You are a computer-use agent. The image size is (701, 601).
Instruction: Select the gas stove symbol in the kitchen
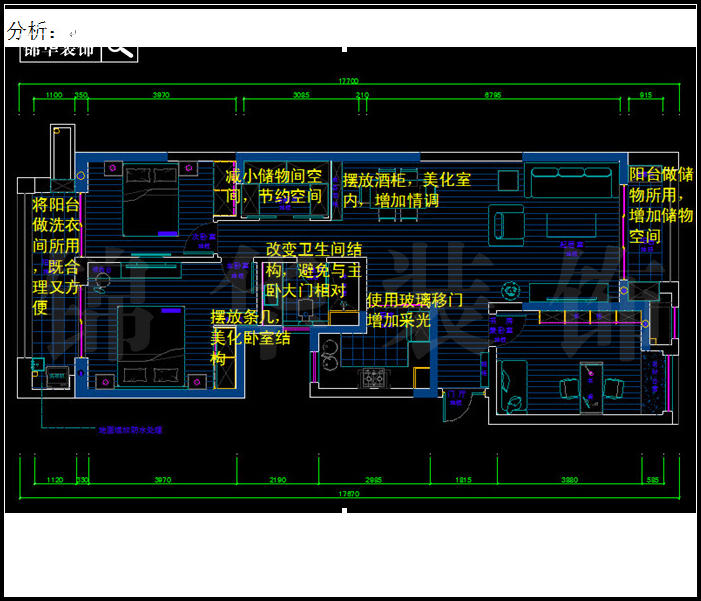click(376, 379)
